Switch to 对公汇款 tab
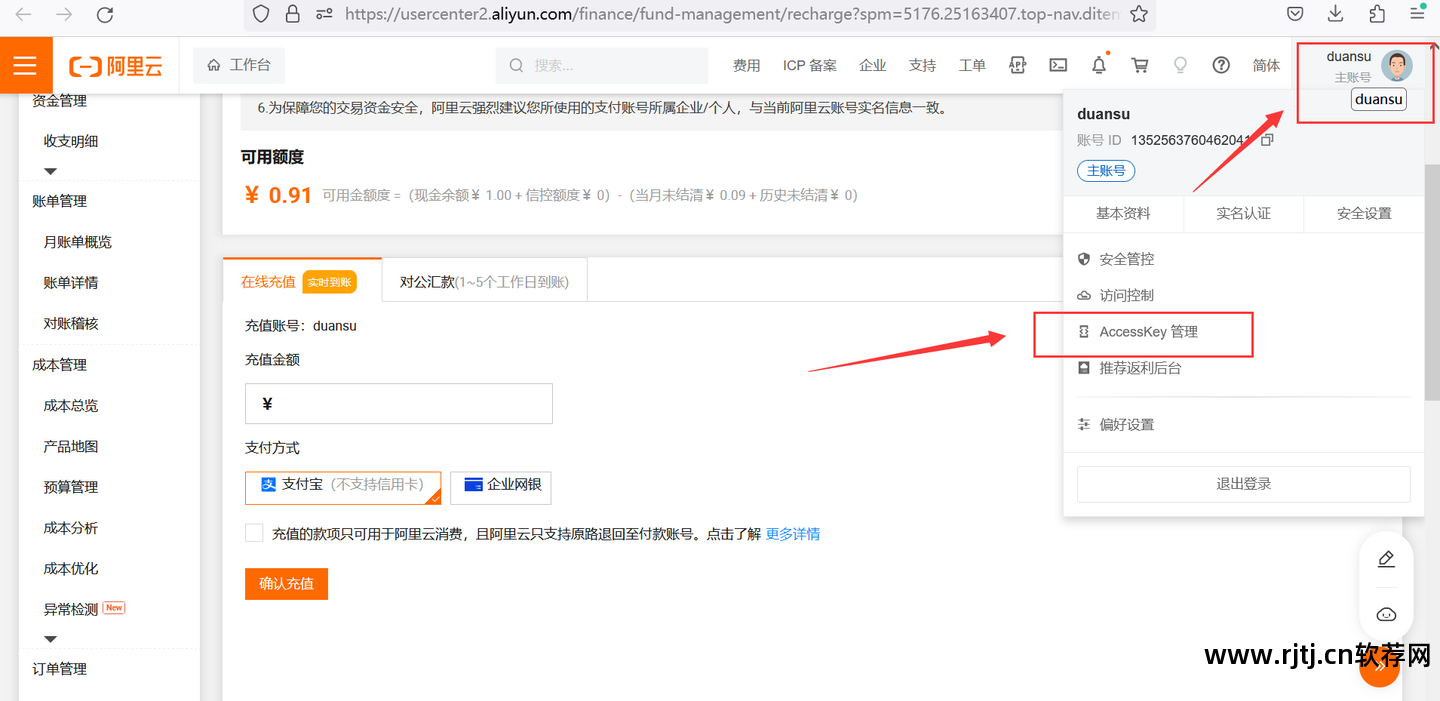This screenshot has width=1440, height=701. click(484, 282)
